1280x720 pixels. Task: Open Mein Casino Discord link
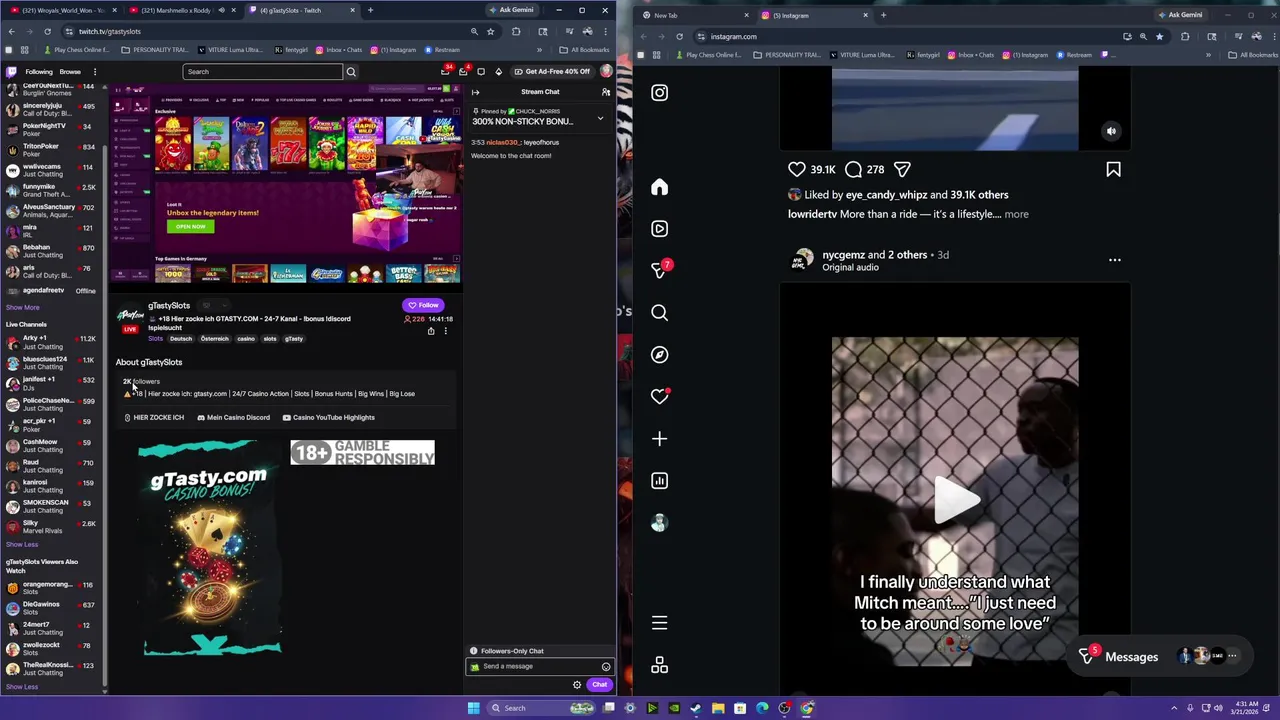pos(234,417)
